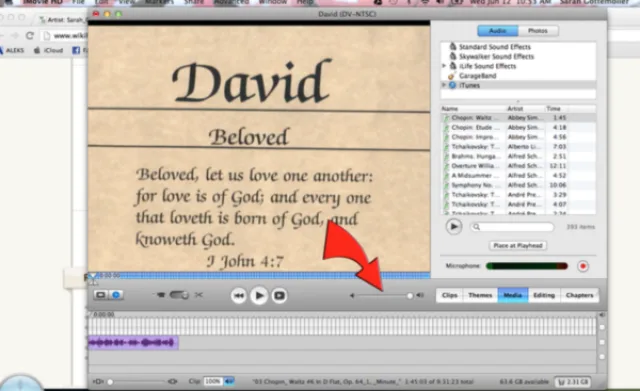Image resolution: width=640 pixels, height=391 pixels.
Task: Click the scissors edit mode icon
Action: [199, 295]
